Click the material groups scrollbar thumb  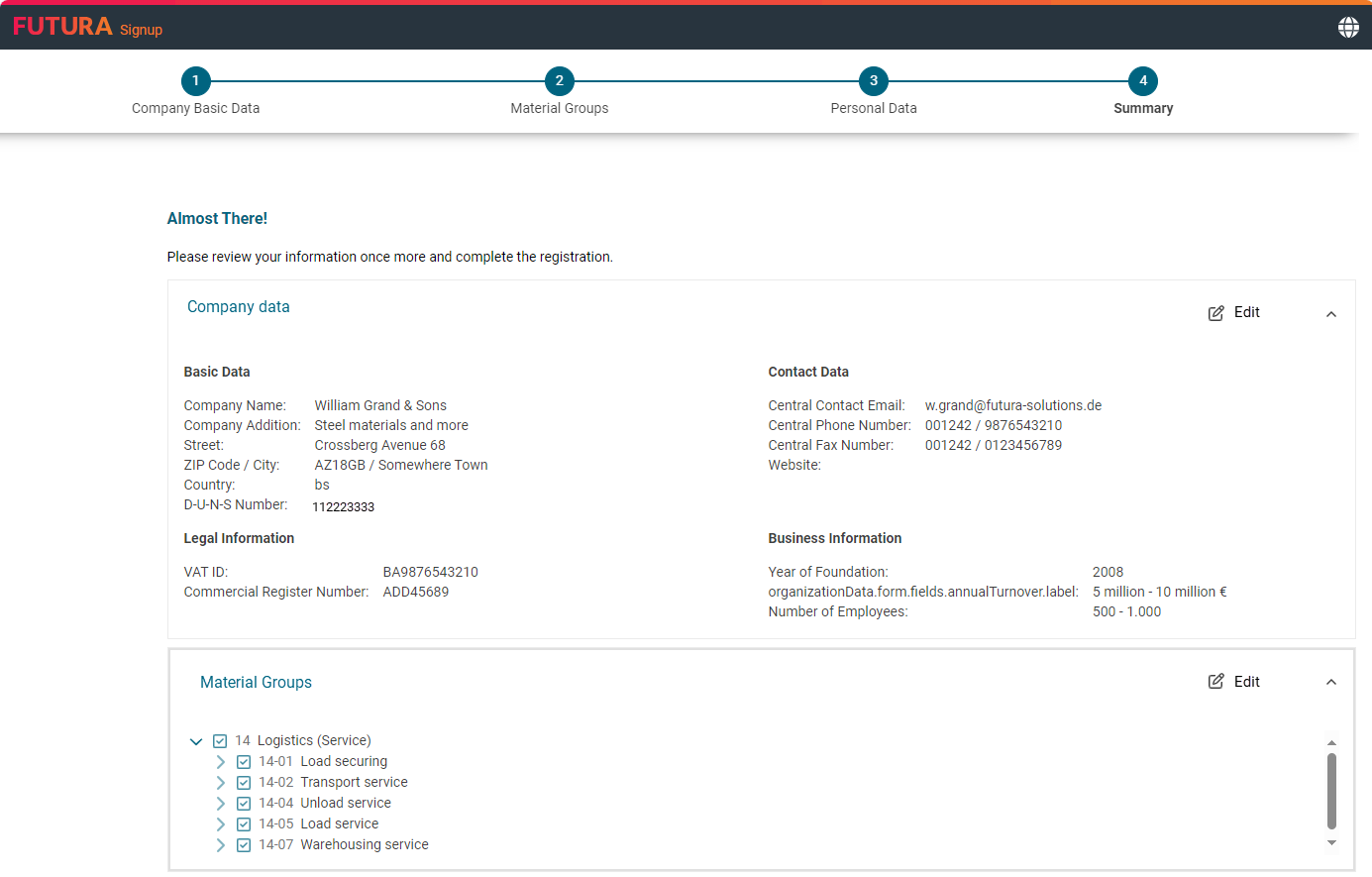1331,790
